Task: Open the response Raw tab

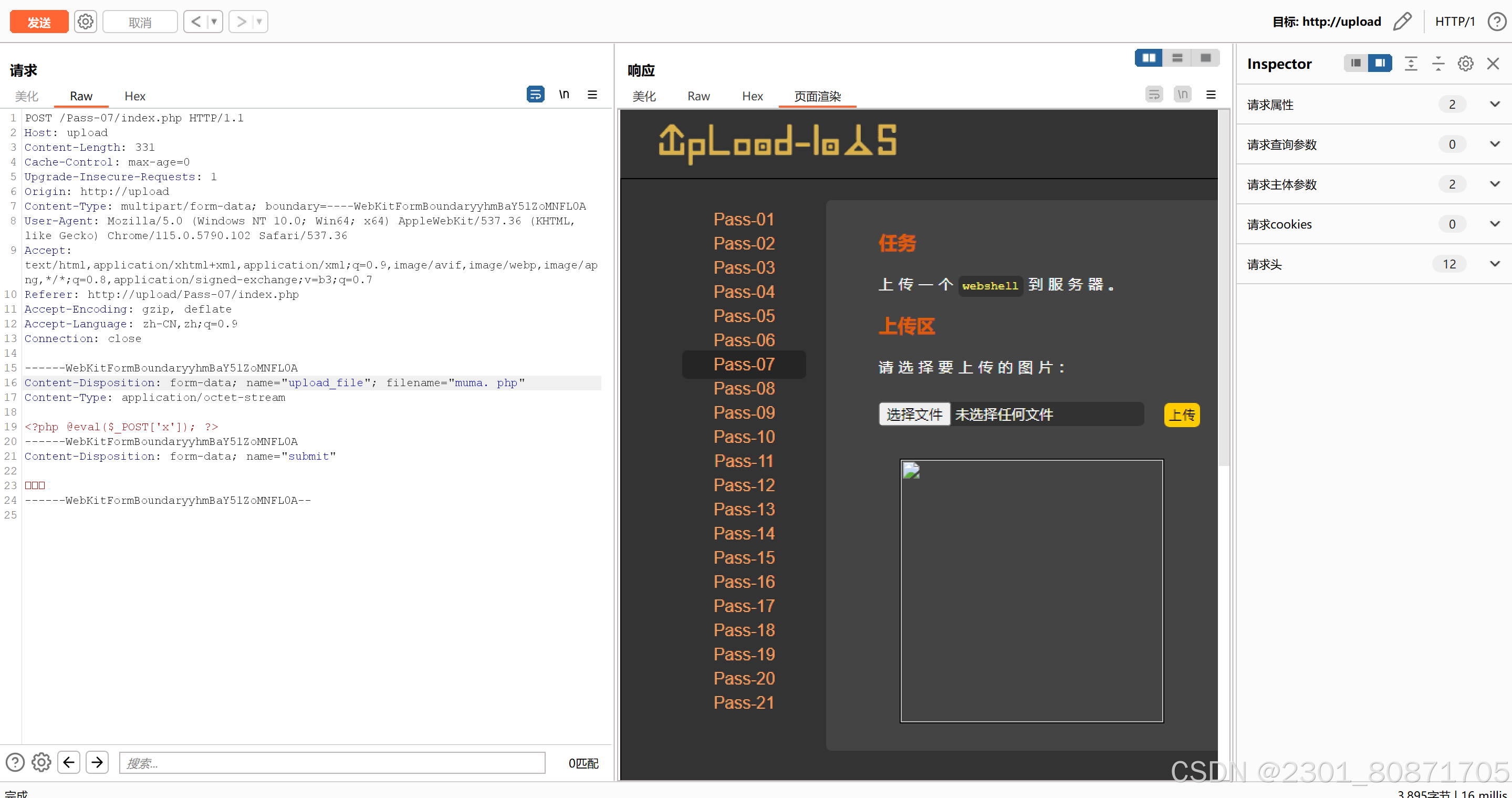Action: click(x=698, y=96)
